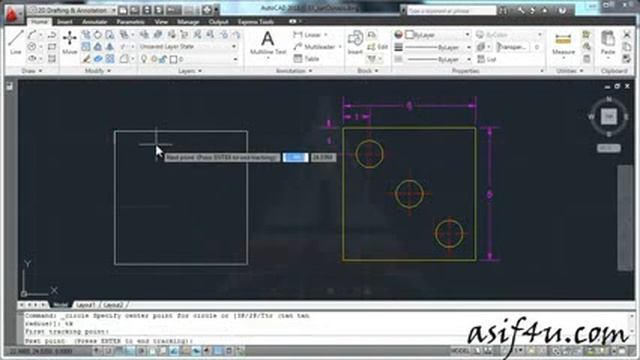The image size is (640, 360).
Task: Open the Layout2 drawing tab
Action: (x=113, y=305)
